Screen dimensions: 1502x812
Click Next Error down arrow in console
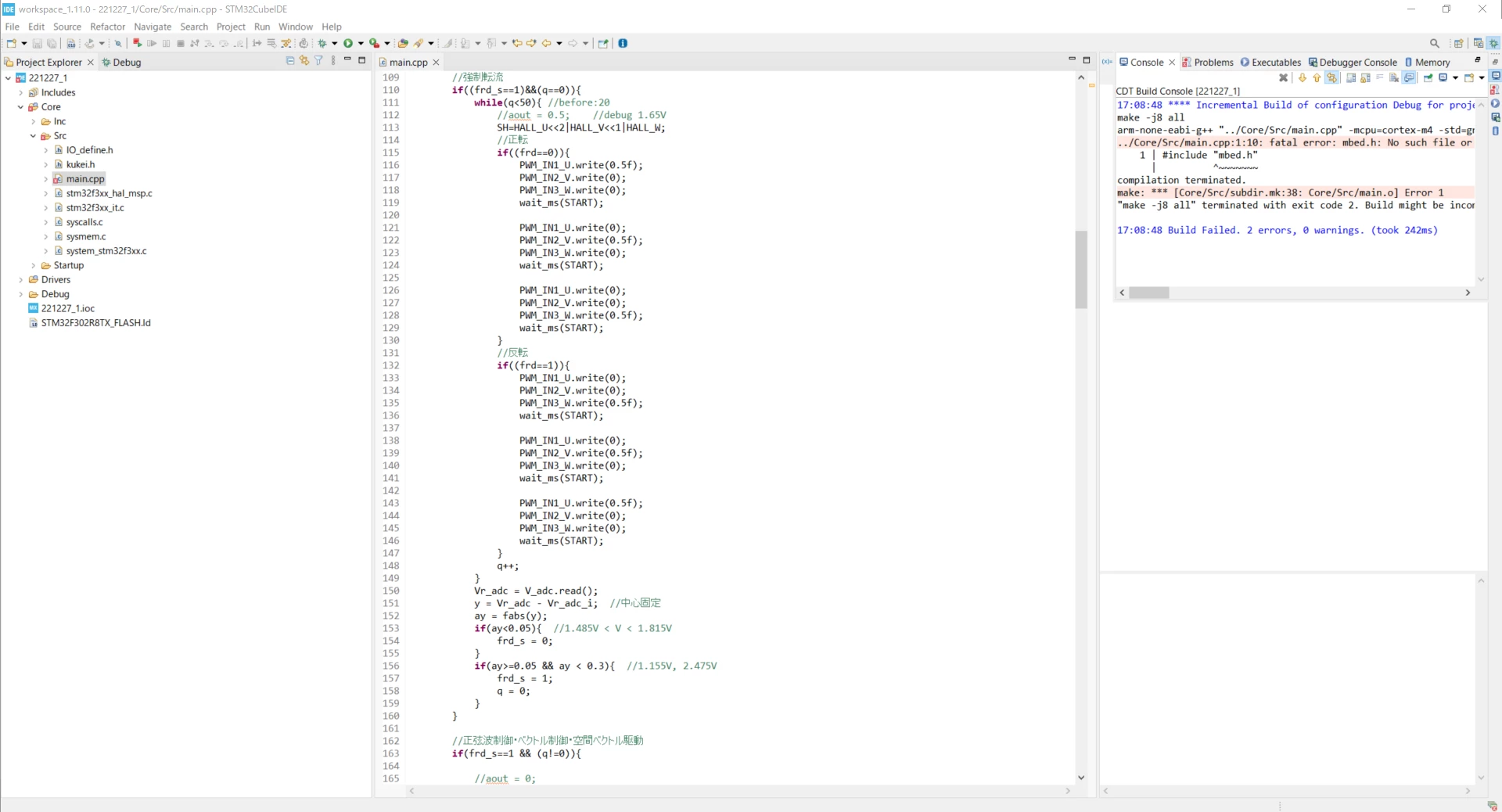pos(1302,77)
